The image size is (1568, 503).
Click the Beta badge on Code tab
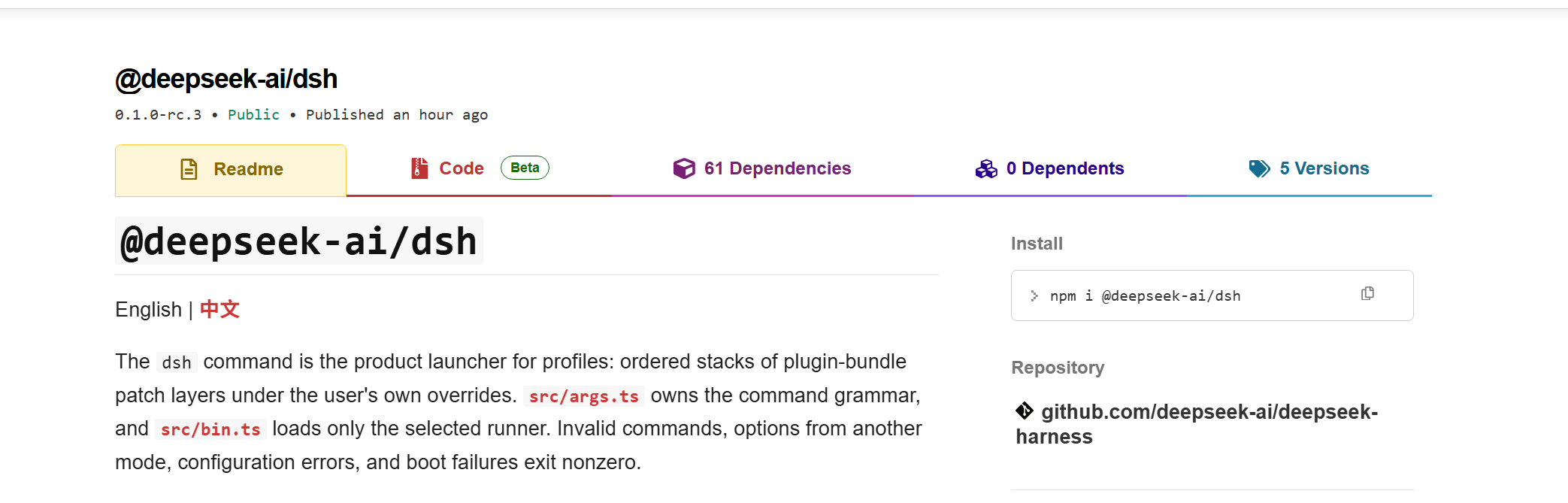click(525, 168)
